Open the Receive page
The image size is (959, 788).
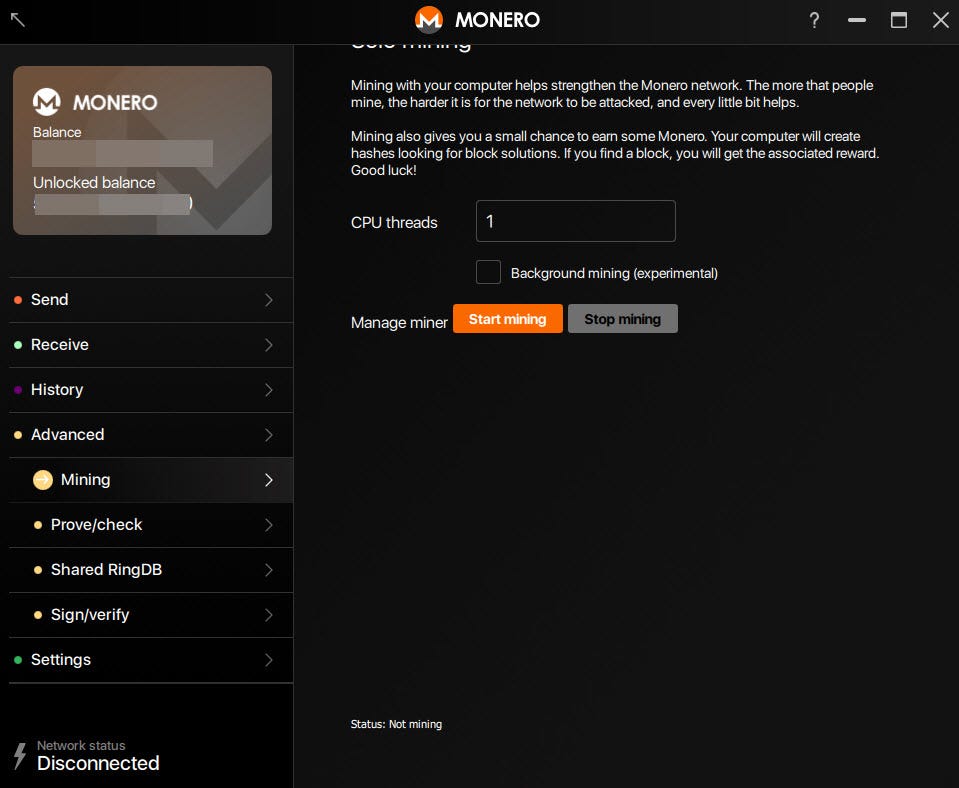151,345
